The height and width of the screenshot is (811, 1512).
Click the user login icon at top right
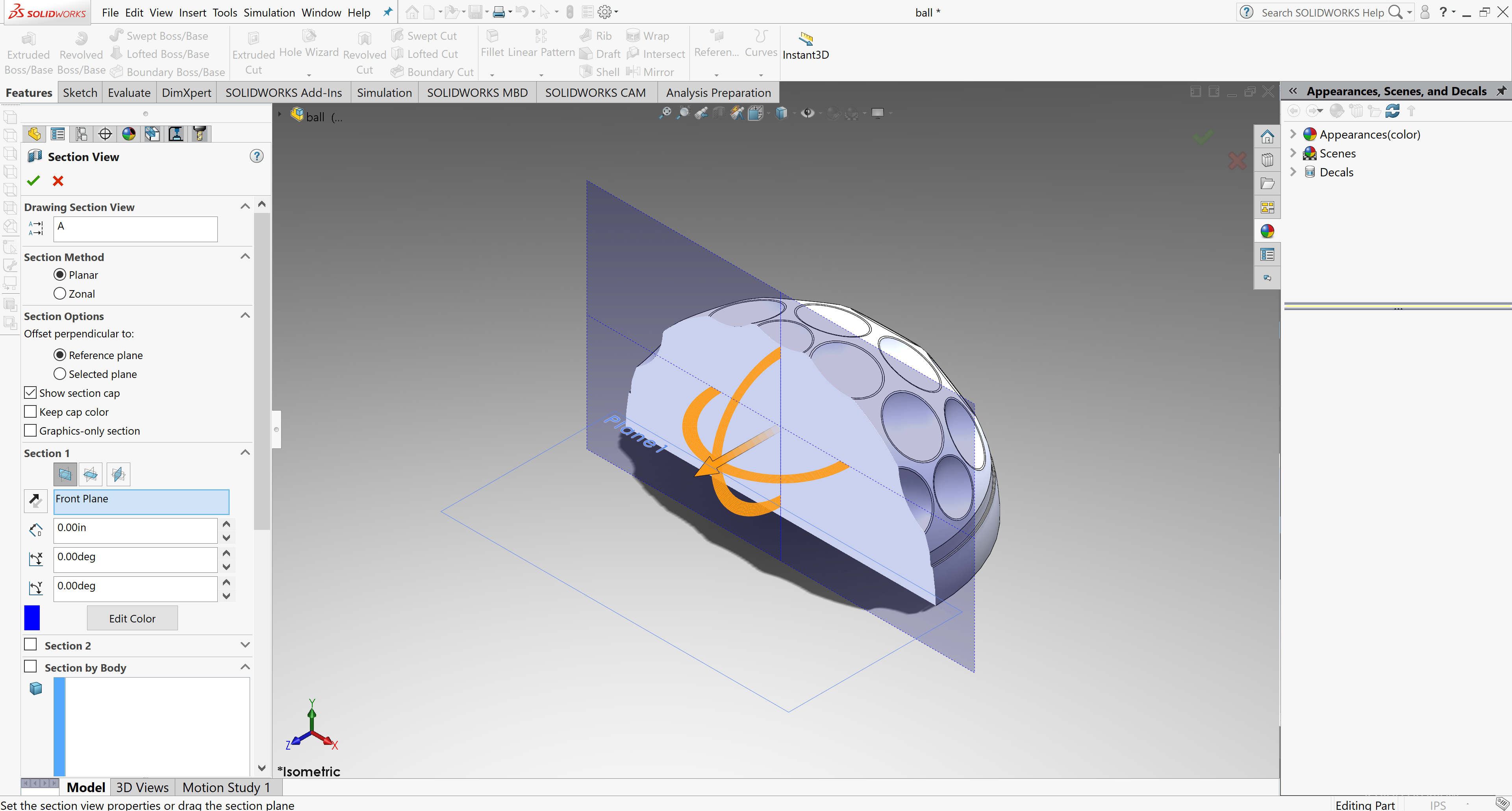(x=1425, y=12)
